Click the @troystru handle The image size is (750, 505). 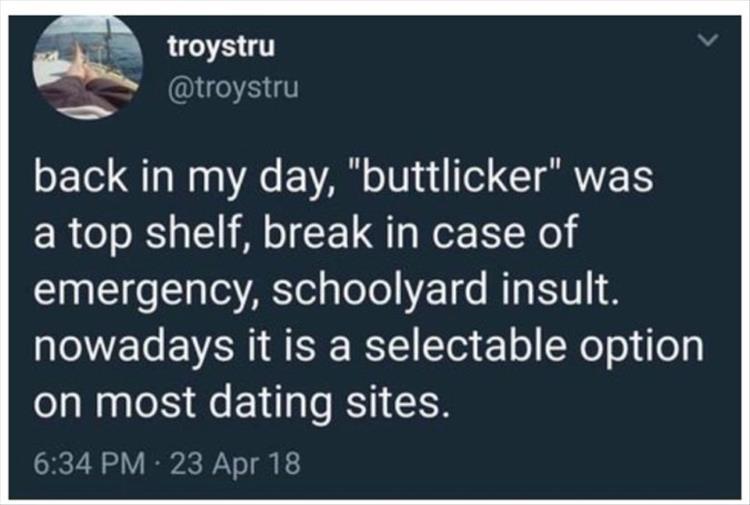coord(233,88)
